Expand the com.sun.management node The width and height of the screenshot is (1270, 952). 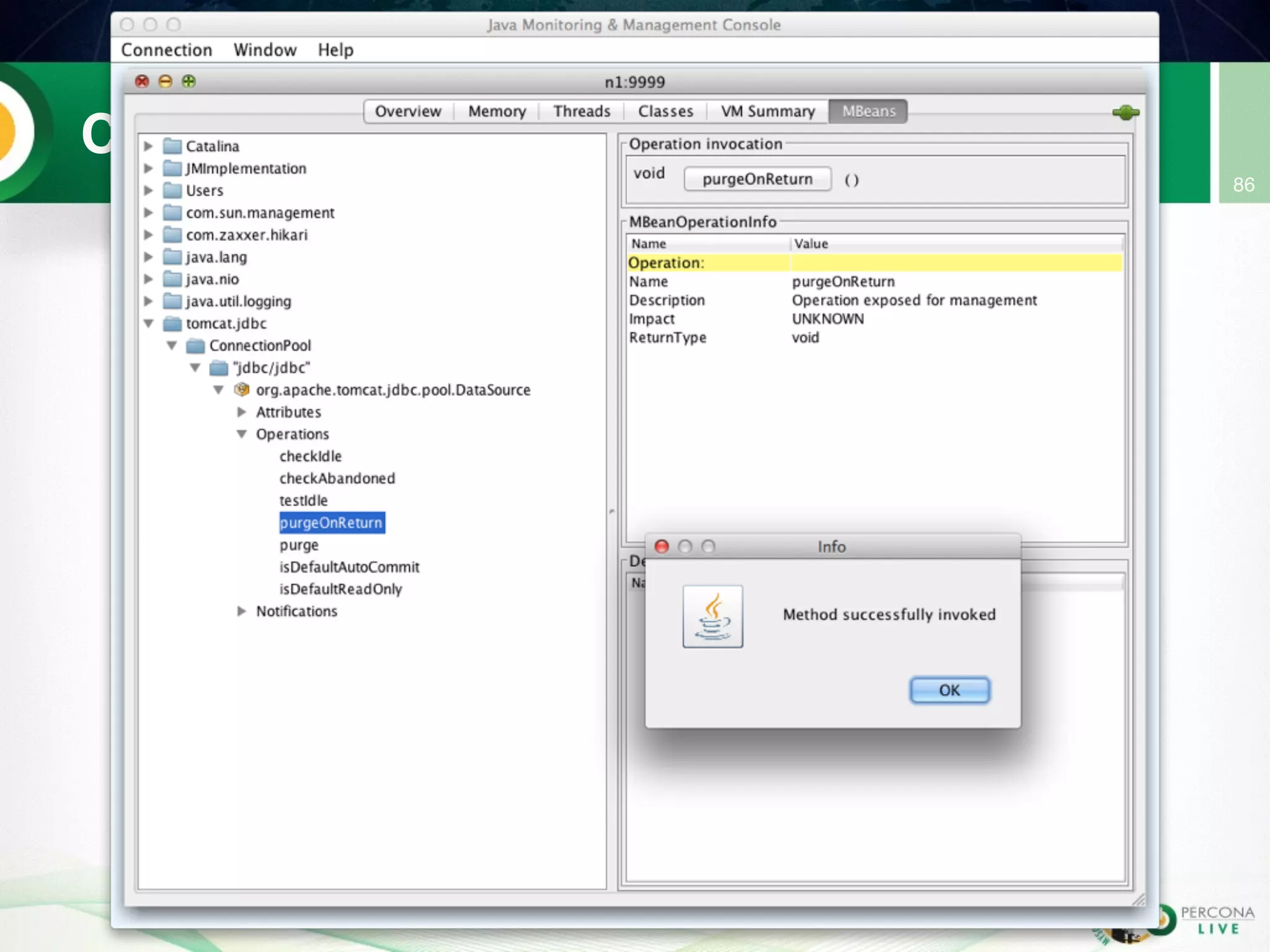[148, 213]
